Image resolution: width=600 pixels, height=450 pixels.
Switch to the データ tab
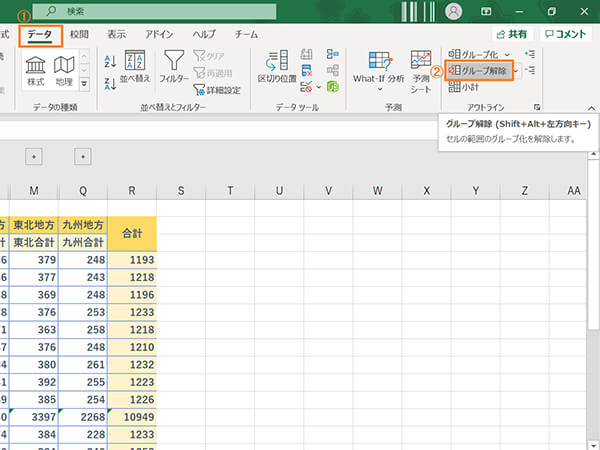pos(40,34)
